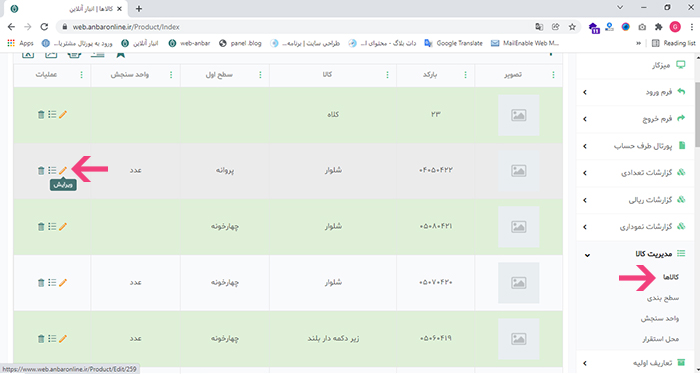Open column menu for تصویر header
The image size is (700, 374).
[554, 75]
